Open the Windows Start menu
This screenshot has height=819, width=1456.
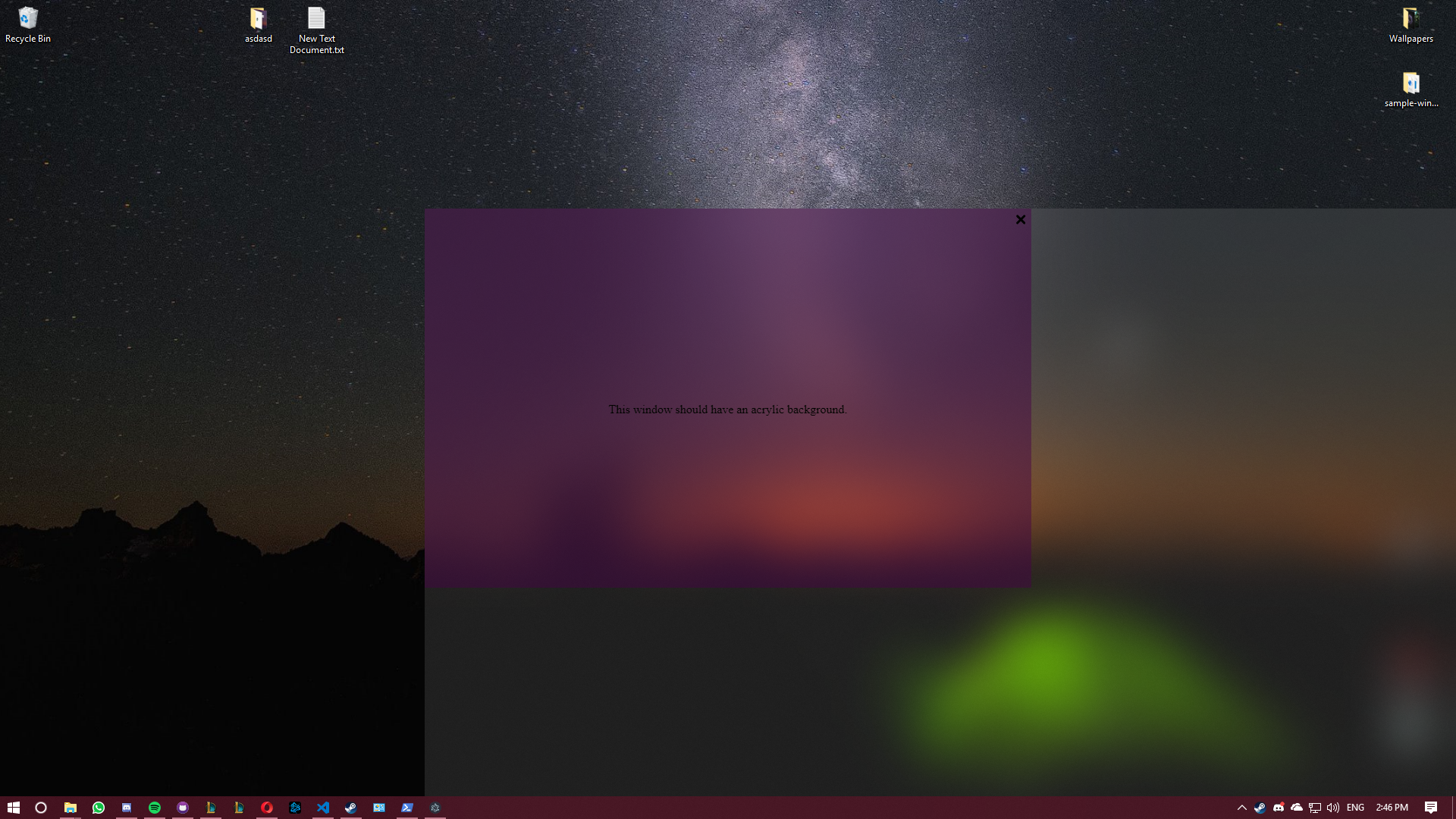[x=13, y=808]
